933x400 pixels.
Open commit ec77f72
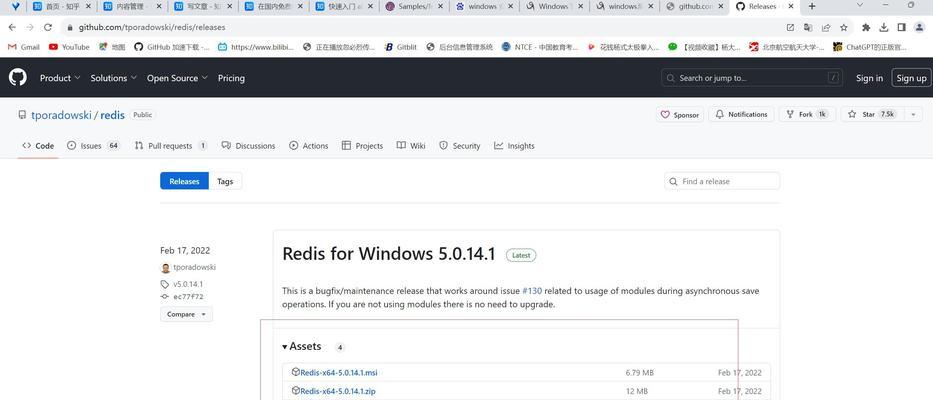[x=189, y=296]
